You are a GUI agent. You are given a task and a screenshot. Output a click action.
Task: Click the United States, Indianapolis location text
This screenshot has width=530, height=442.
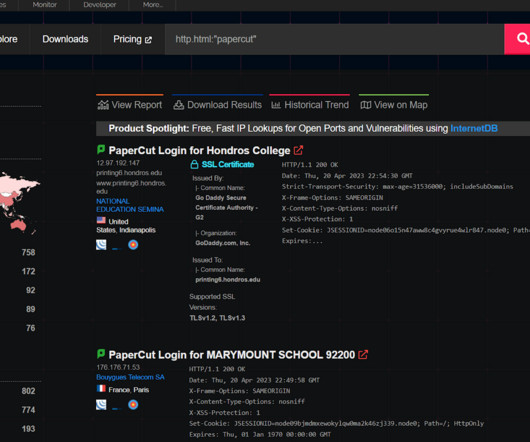(x=126, y=226)
